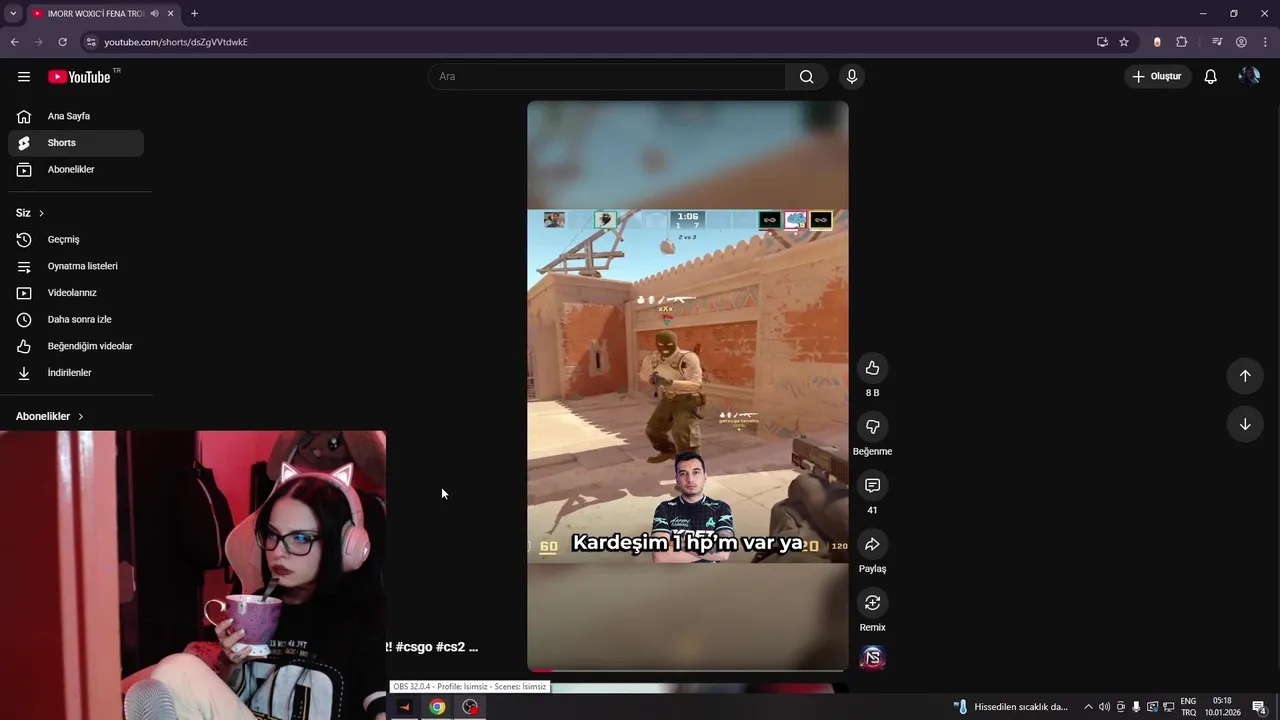Share the Short via Paylaş
The width and height of the screenshot is (1280, 720).
(872, 544)
